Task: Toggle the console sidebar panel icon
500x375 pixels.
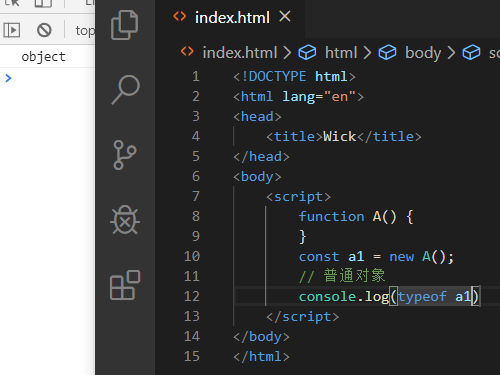Action: coord(12,30)
